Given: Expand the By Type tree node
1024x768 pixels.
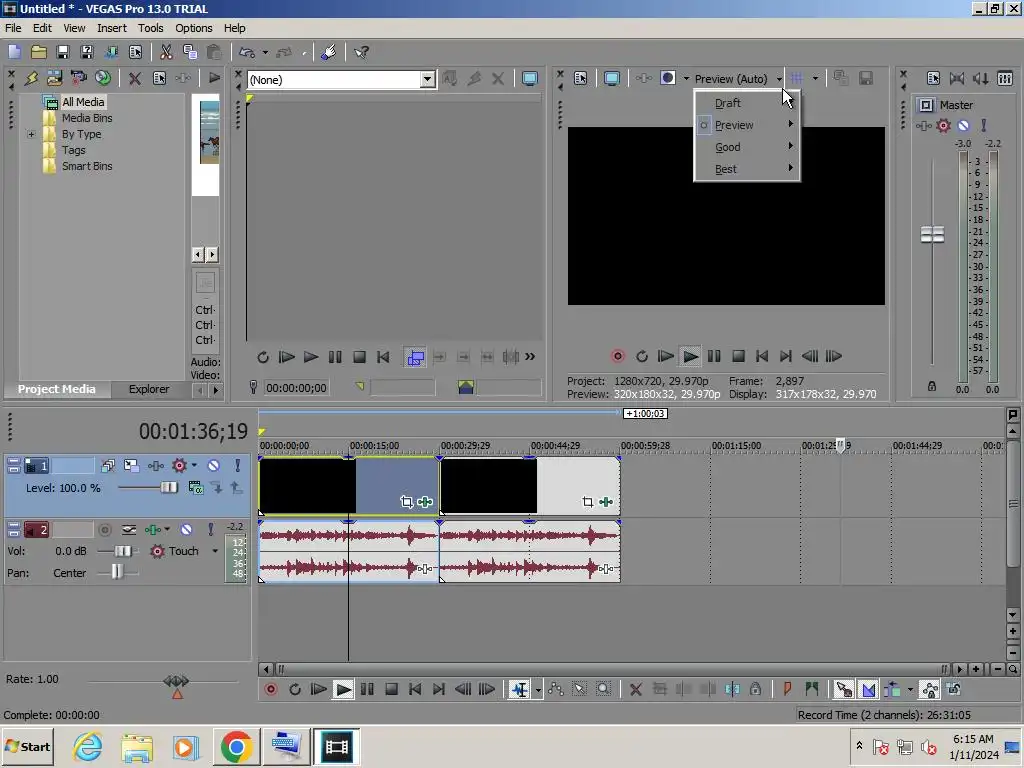Looking at the screenshot, I should pyautogui.click(x=31, y=135).
